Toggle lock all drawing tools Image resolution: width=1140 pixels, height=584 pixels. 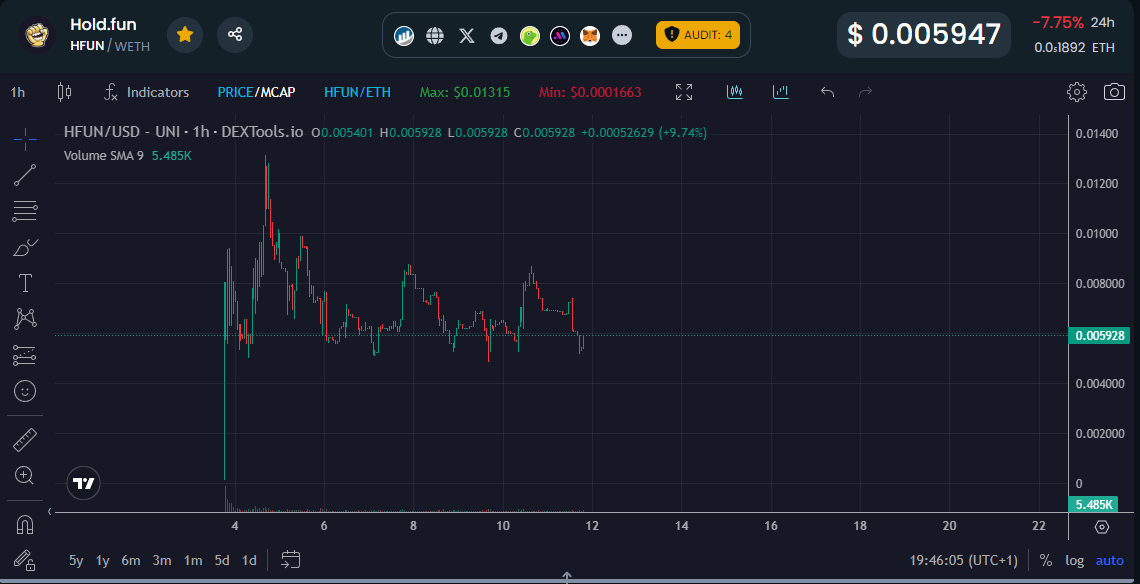[25, 560]
